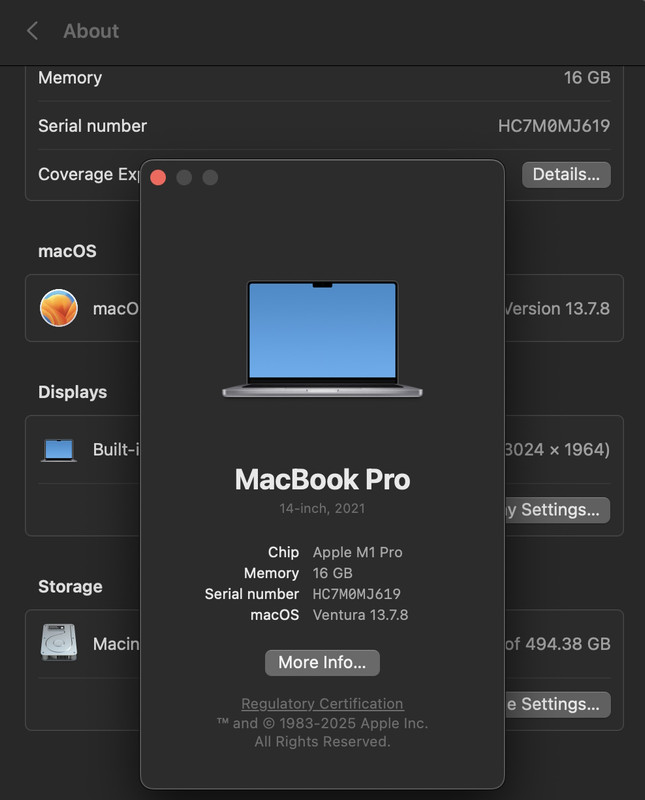Open Storage Settings button
This screenshot has height=800, width=645.
tap(558, 704)
